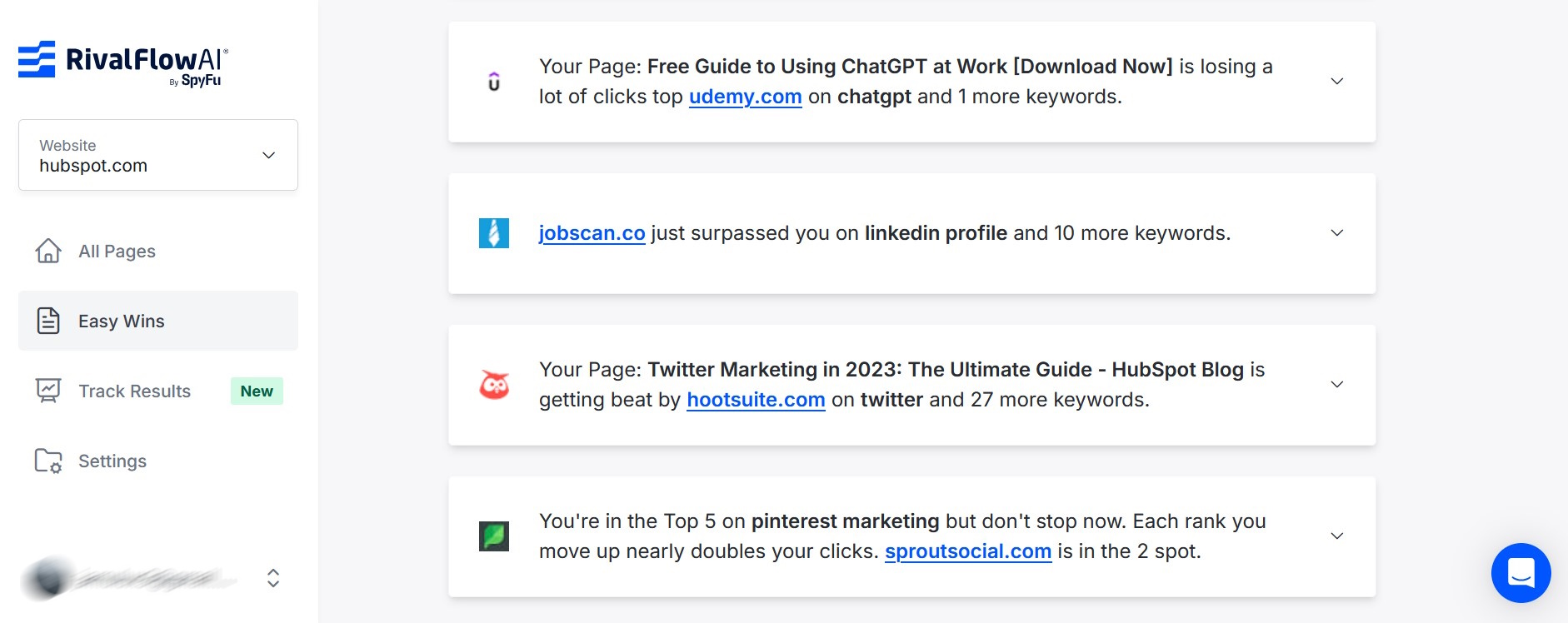Open the chat support bubble
1568x623 pixels.
[x=1521, y=573]
